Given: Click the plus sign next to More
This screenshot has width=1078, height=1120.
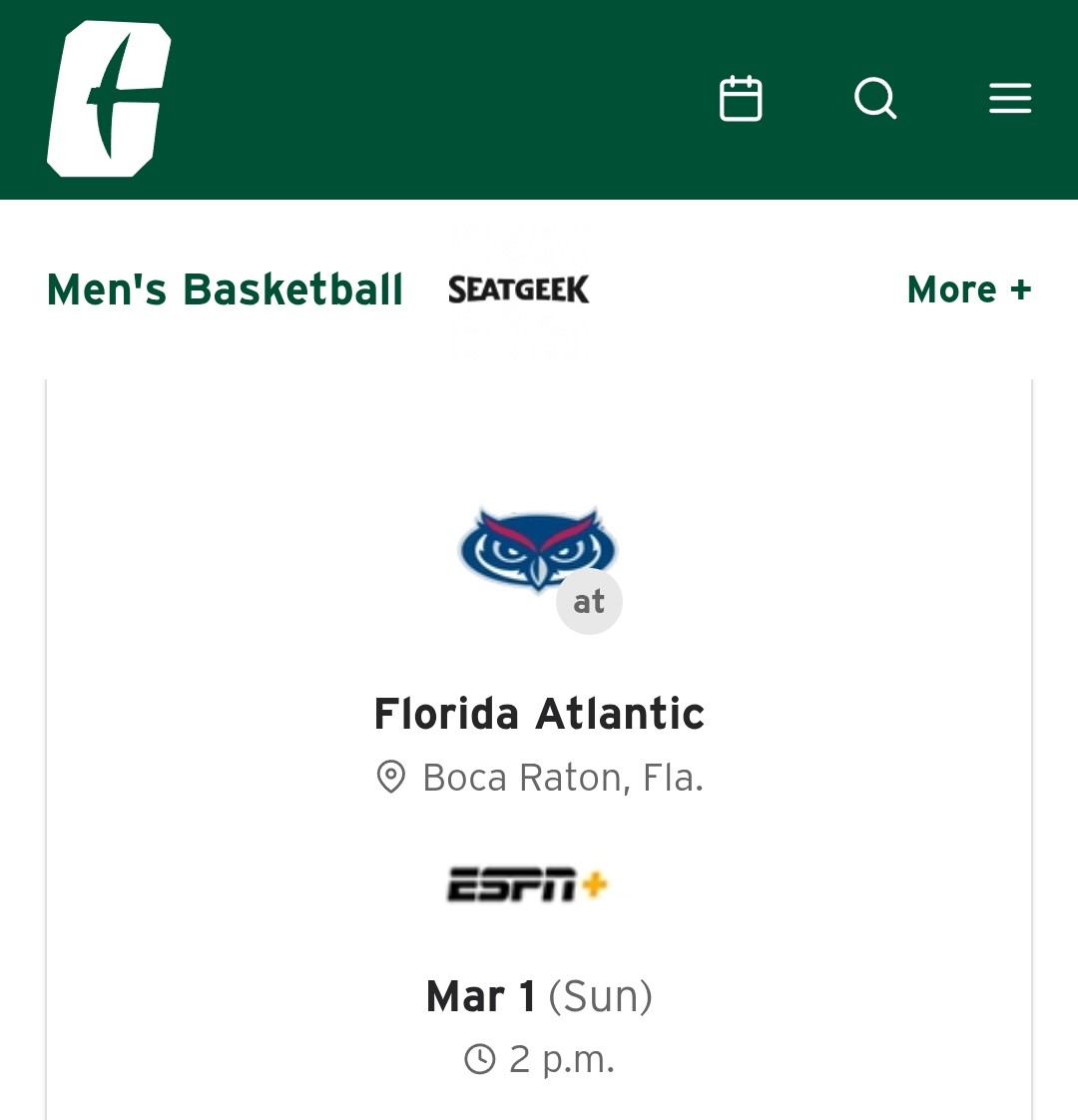Looking at the screenshot, I should (x=1020, y=289).
